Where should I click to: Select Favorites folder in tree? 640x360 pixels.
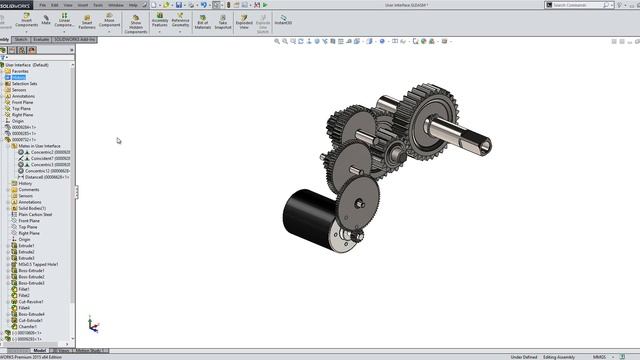tap(20, 71)
